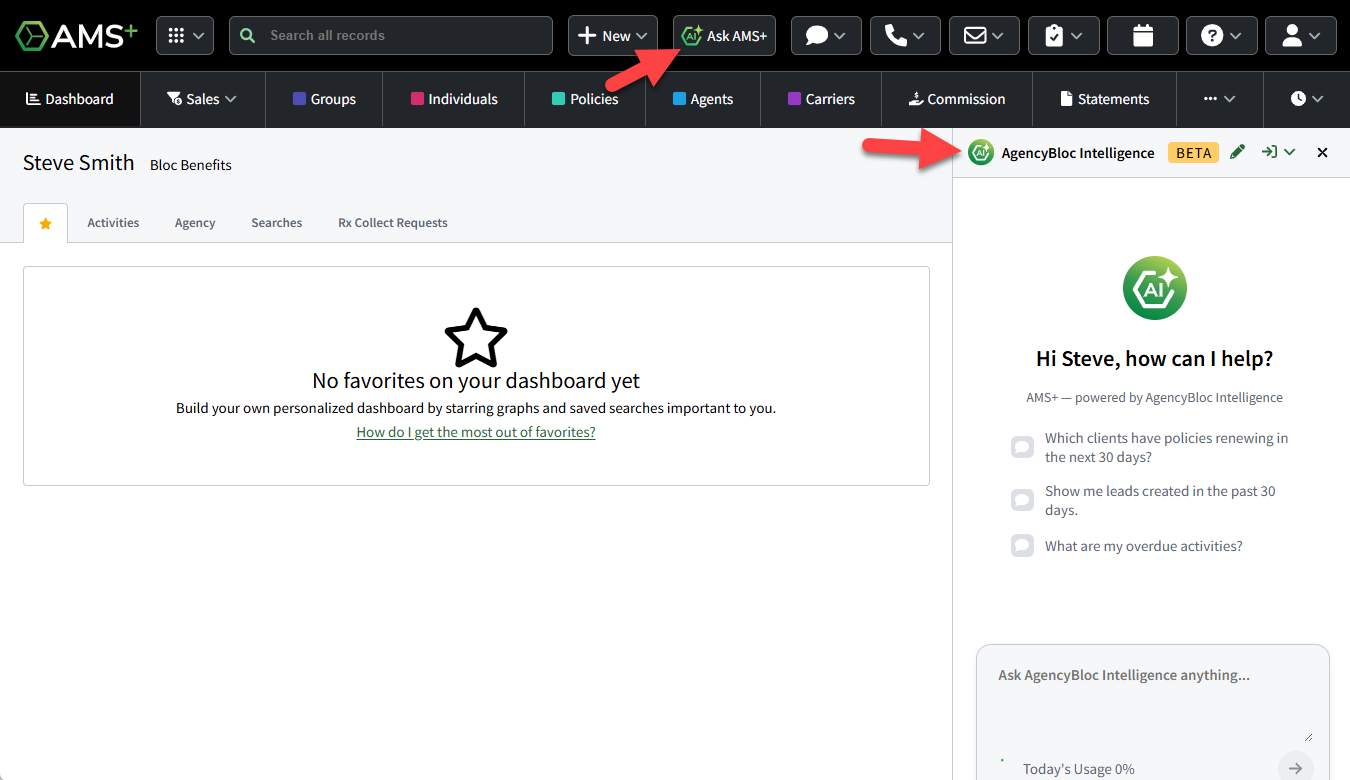Click the Bloc Benefits agency label
Screen dimensions: 1350x780
191,165
